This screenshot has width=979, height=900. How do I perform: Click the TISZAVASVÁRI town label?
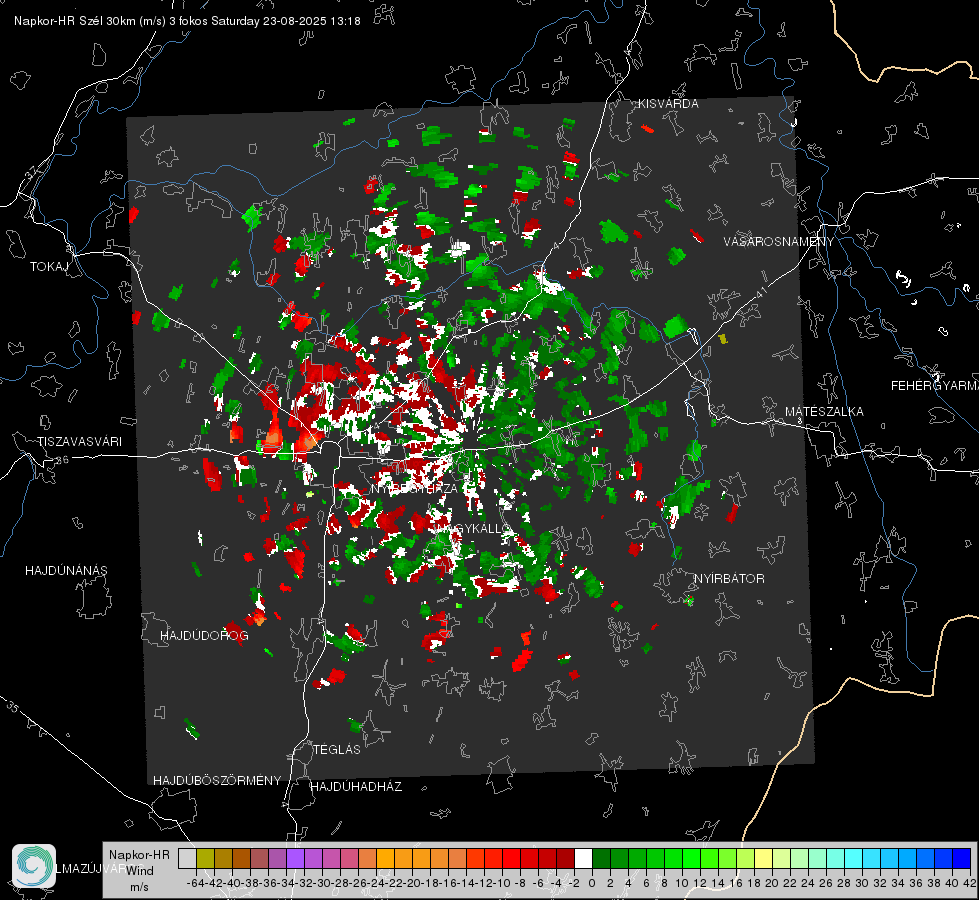[x=79, y=442]
